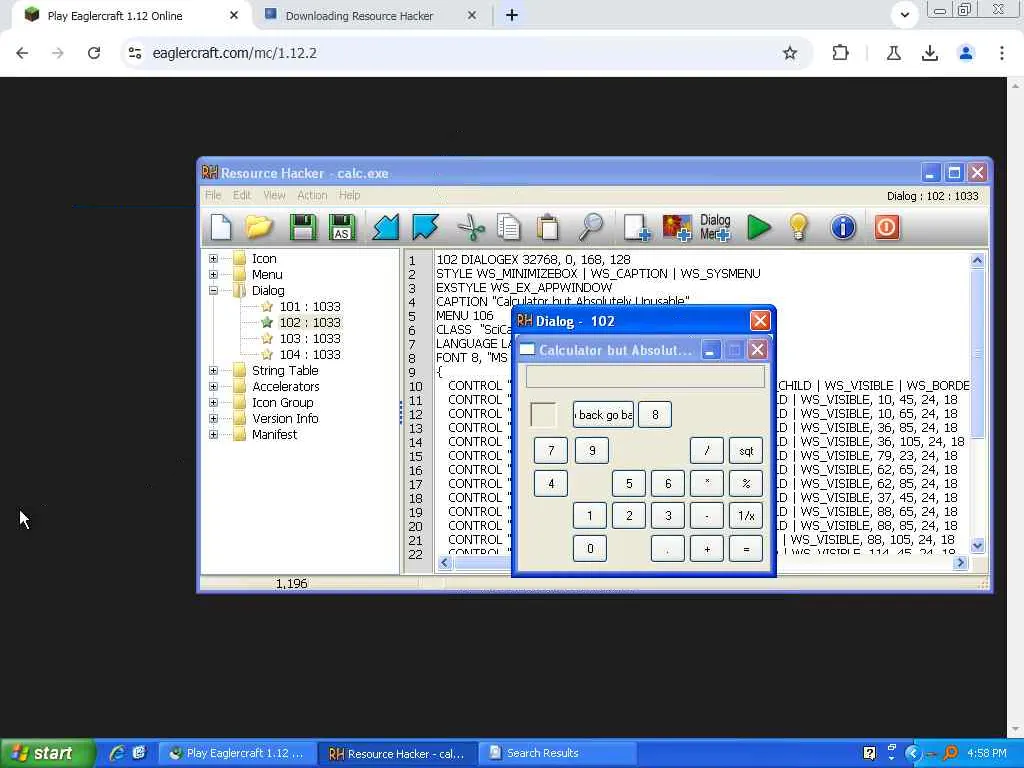Click the sqt button in the calculator dialog
The width and height of the screenshot is (1024, 768).
[x=746, y=451]
